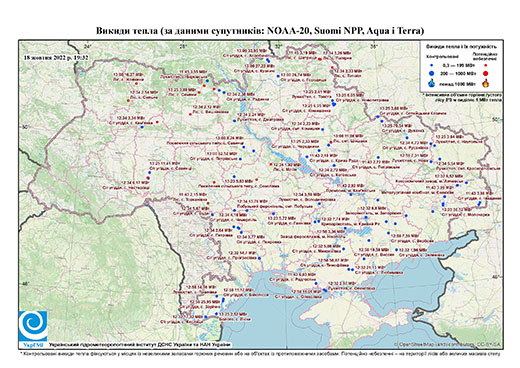Screen dimensions: 520x368
Task: Click the large red circle legend symbol
Action: 486,73
